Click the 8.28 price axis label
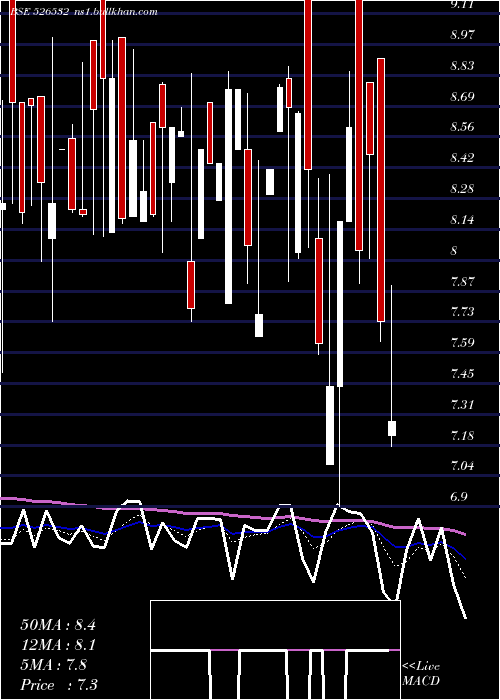 pyautogui.click(x=463, y=188)
